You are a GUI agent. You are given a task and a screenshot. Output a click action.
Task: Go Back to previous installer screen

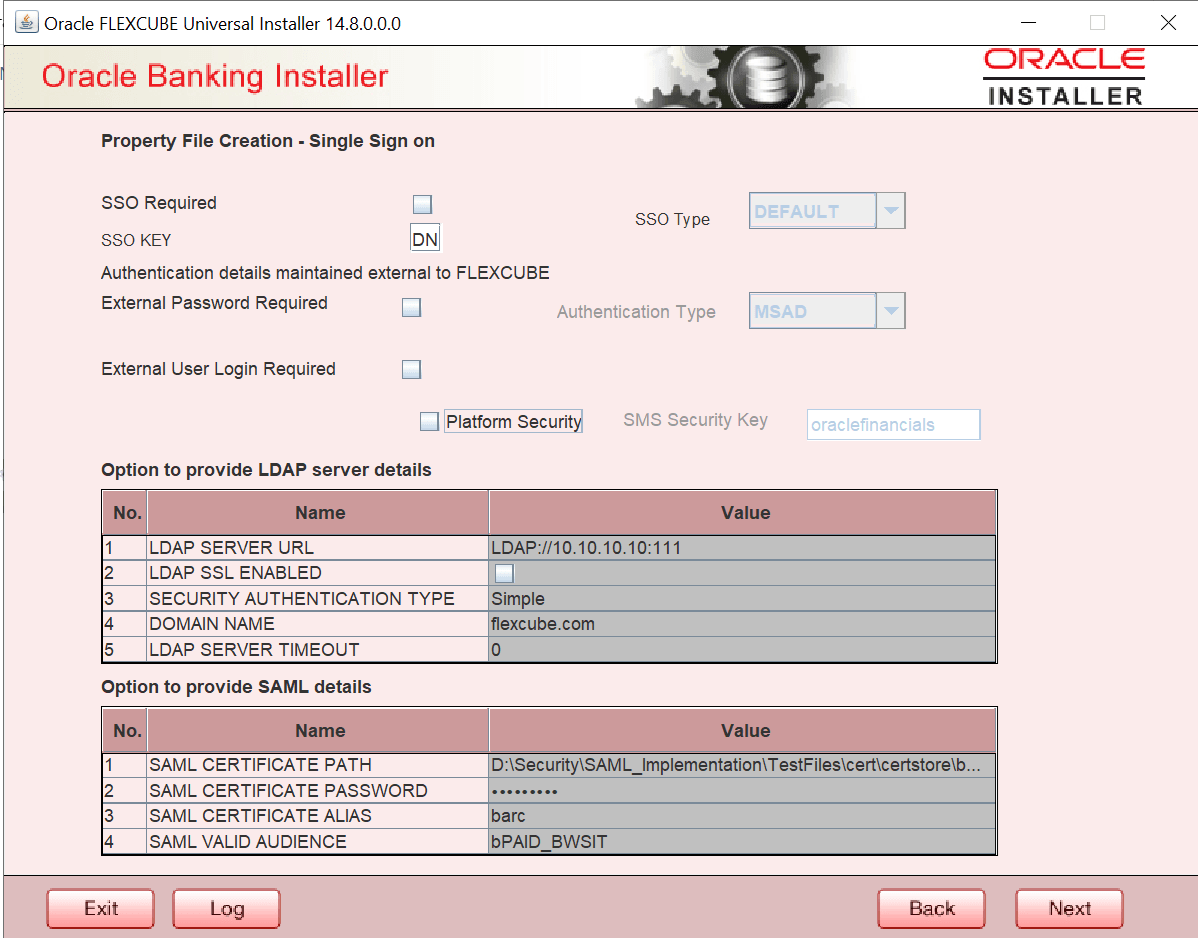pyautogui.click(x=931, y=908)
